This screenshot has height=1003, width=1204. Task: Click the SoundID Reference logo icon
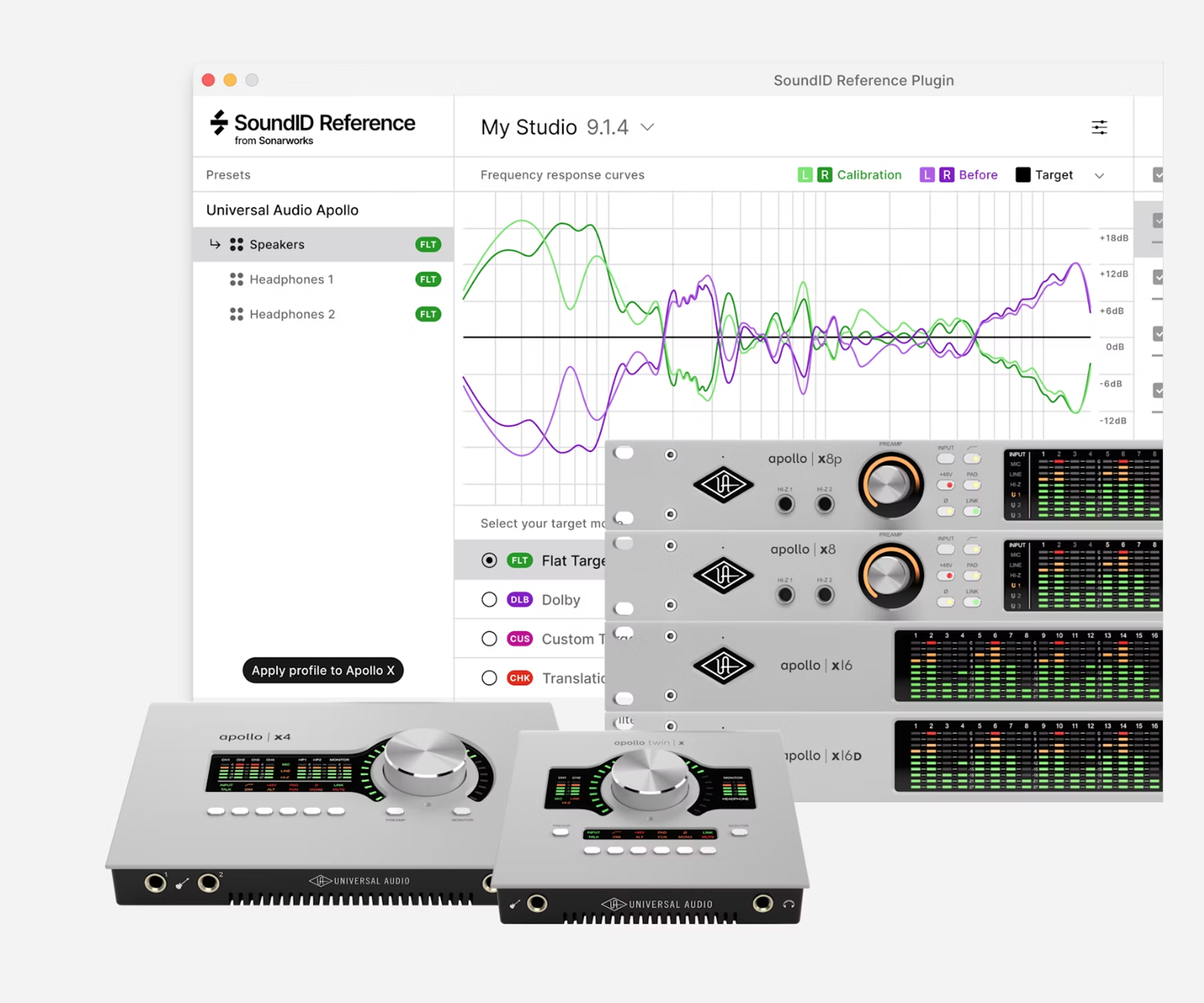coord(217,123)
